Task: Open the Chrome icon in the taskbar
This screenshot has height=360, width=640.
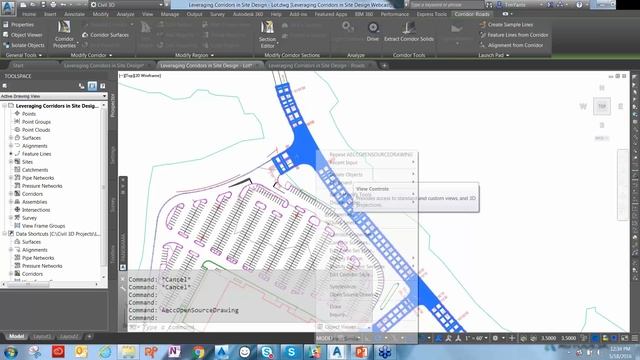Action: tap(198, 352)
